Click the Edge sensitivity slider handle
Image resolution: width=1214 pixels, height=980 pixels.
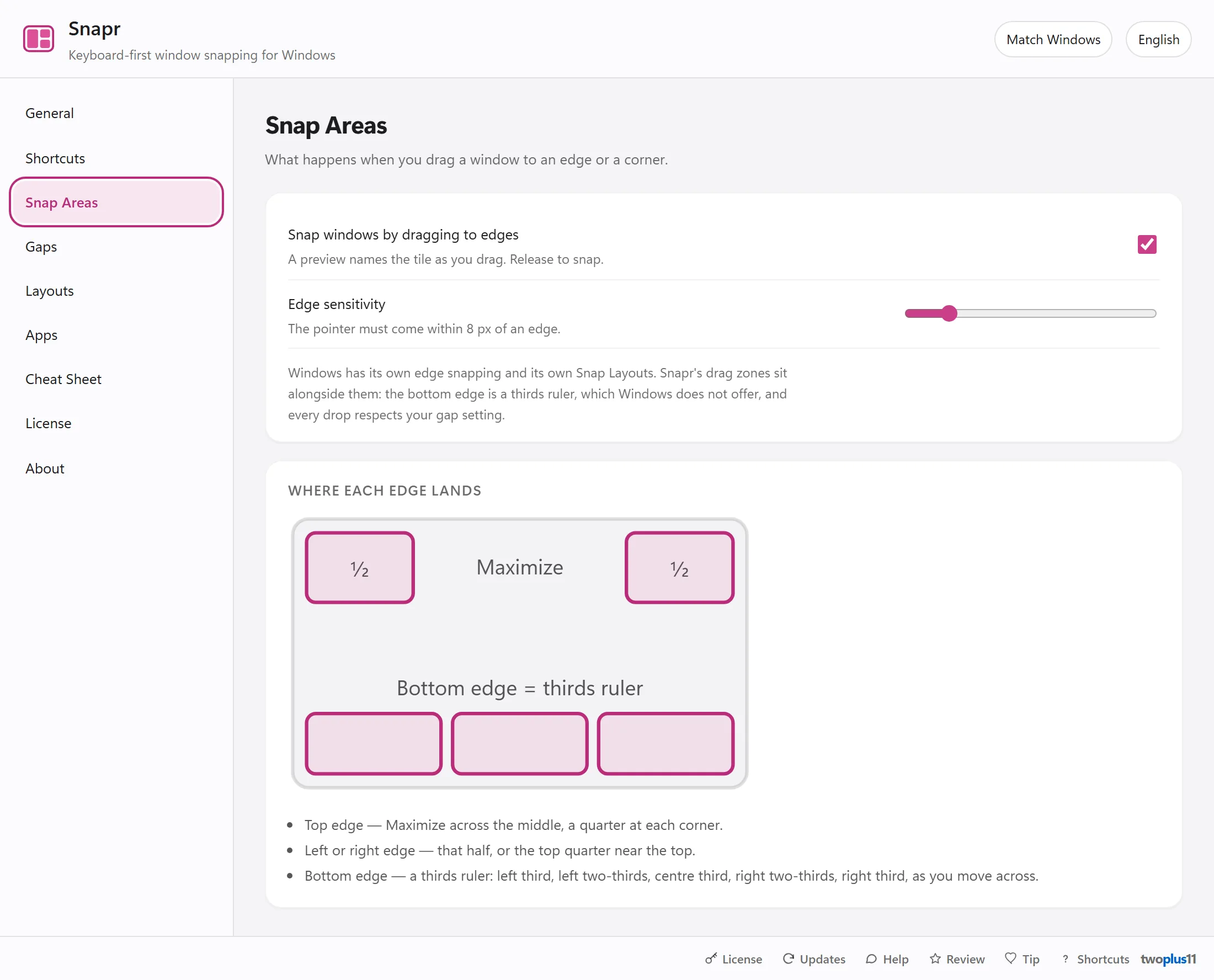(949, 313)
